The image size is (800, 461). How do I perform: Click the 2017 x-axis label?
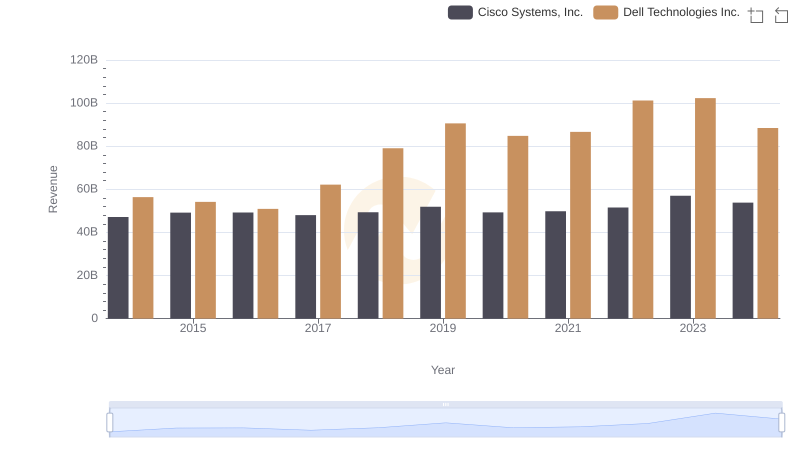coord(318,328)
